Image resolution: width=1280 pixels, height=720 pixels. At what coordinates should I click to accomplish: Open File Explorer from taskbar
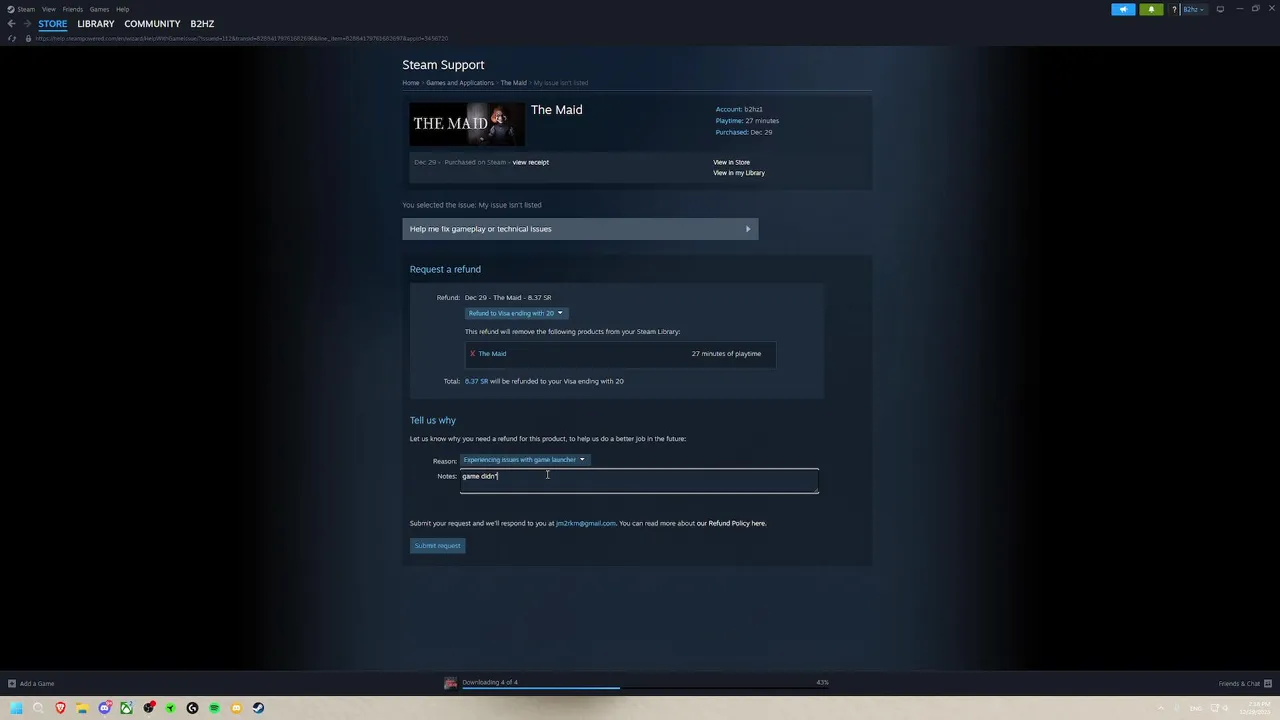click(82, 708)
